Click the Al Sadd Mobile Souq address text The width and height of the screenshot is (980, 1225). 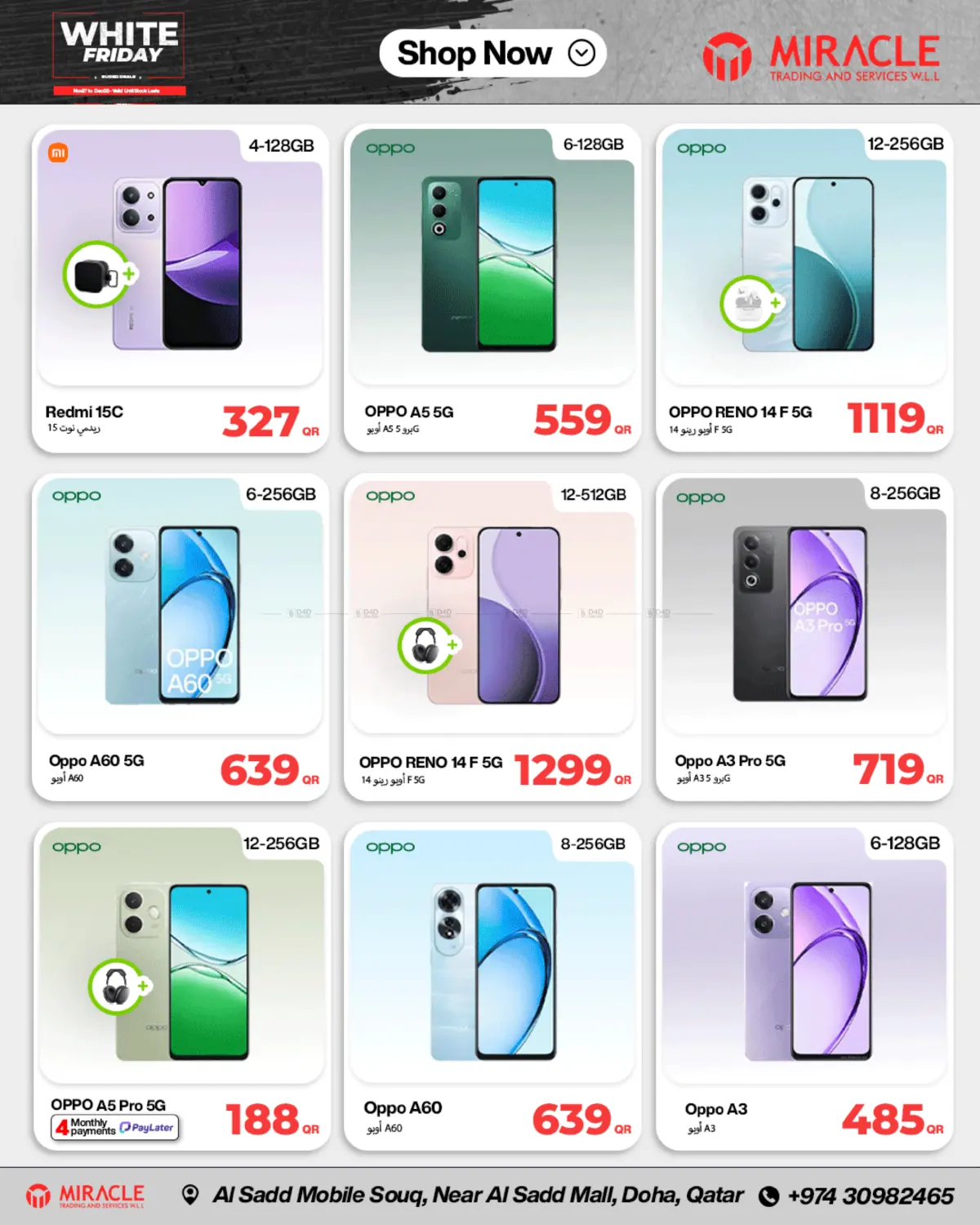click(478, 1196)
